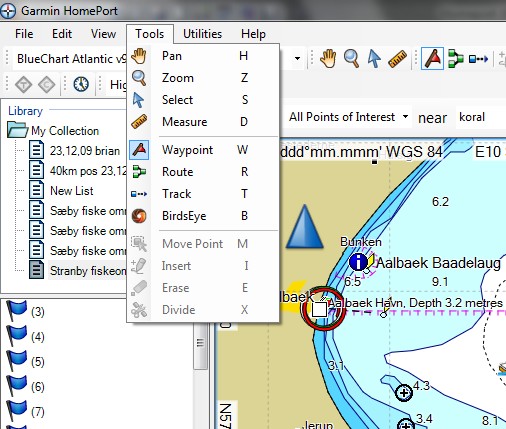Choose Zoom from the Tools menu
The image size is (506, 429).
click(203, 78)
